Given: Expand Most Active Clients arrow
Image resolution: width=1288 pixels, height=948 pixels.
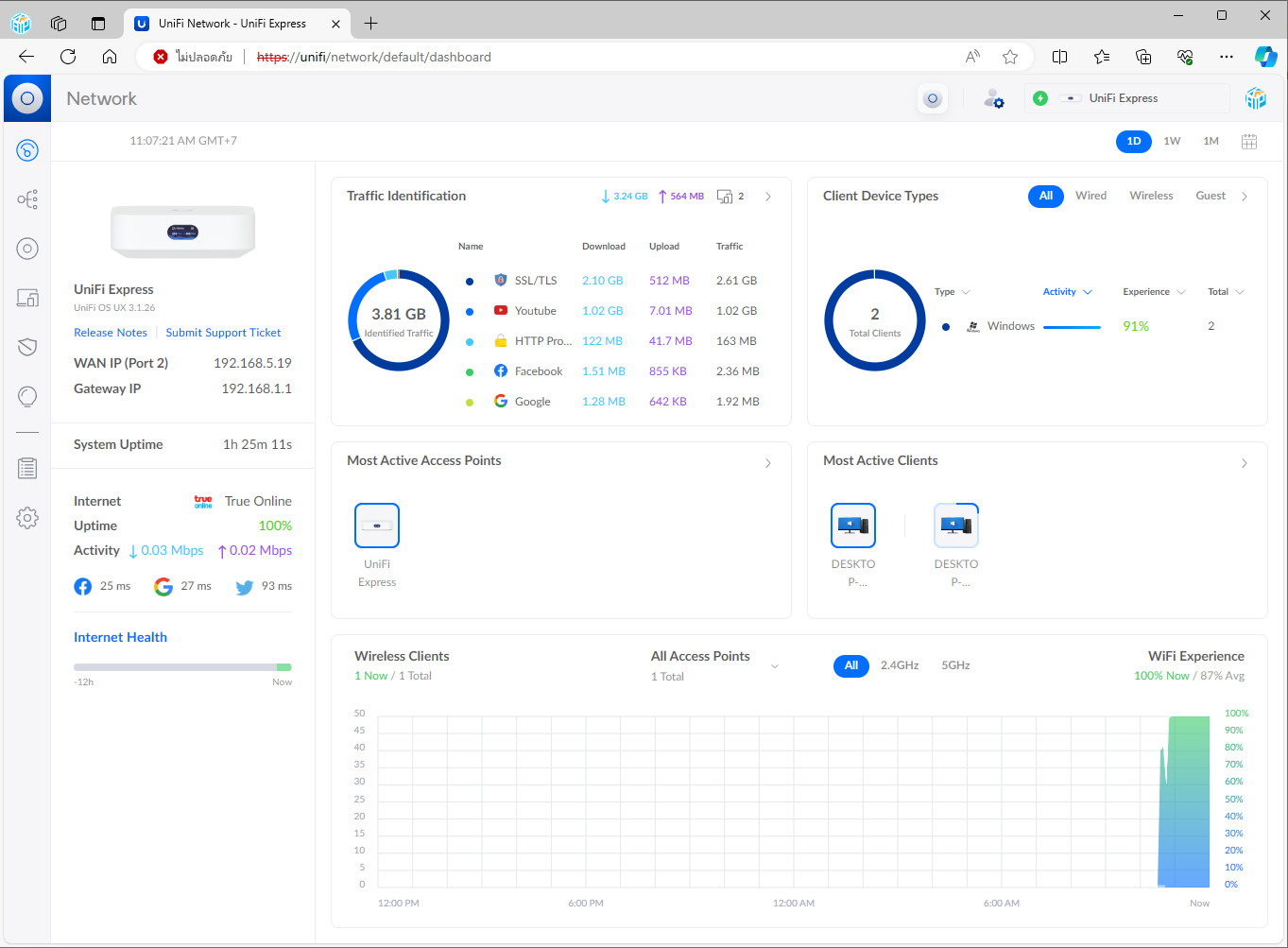Looking at the screenshot, I should pyautogui.click(x=1245, y=463).
